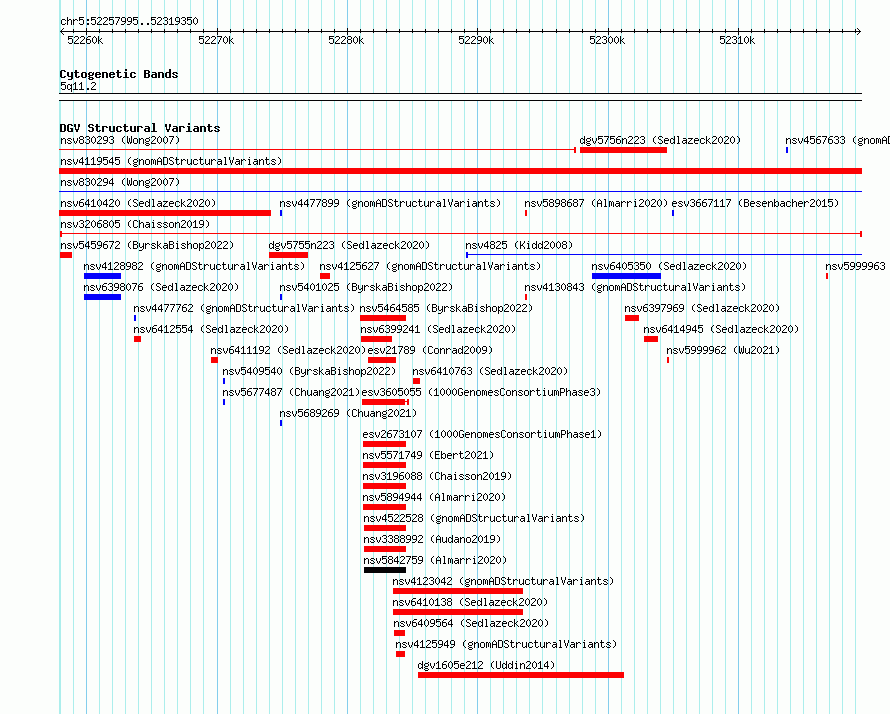The image size is (890, 714).
Task: Open nsv4825 (Kidd2008) variant label
Action: pos(519,245)
